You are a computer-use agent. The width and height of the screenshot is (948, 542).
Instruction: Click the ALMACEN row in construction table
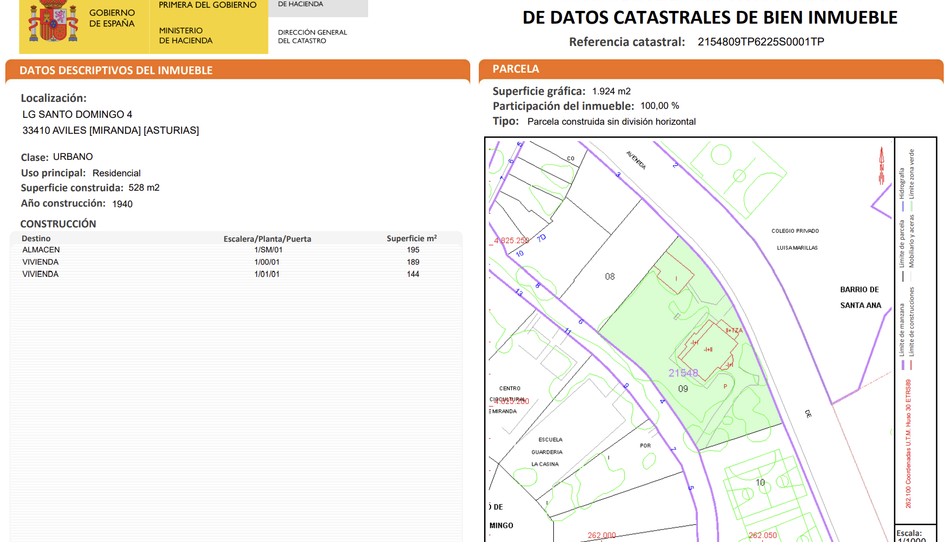41,250
